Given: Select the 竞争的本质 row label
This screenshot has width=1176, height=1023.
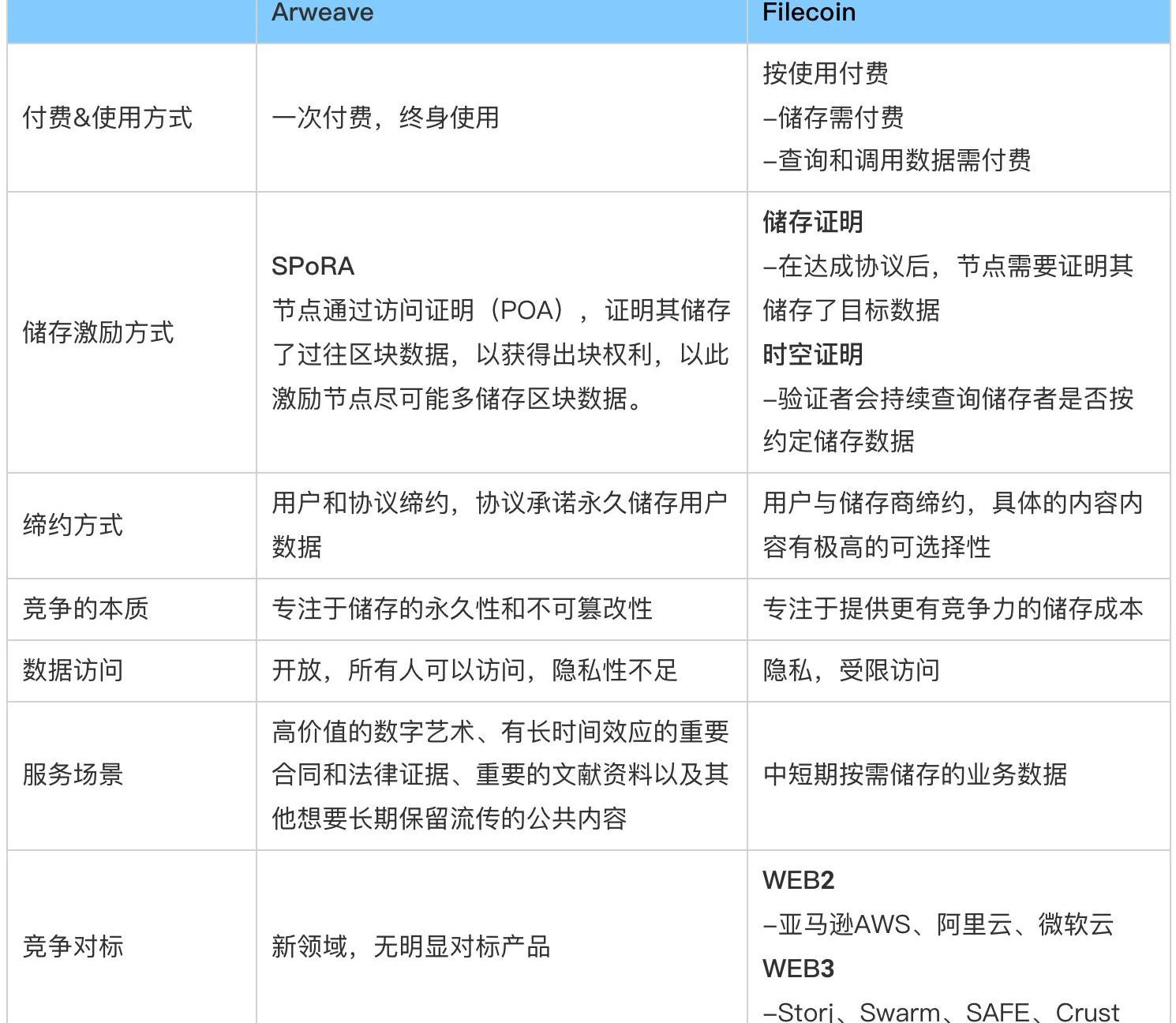Looking at the screenshot, I should pyautogui.click(x=85, y=609).
